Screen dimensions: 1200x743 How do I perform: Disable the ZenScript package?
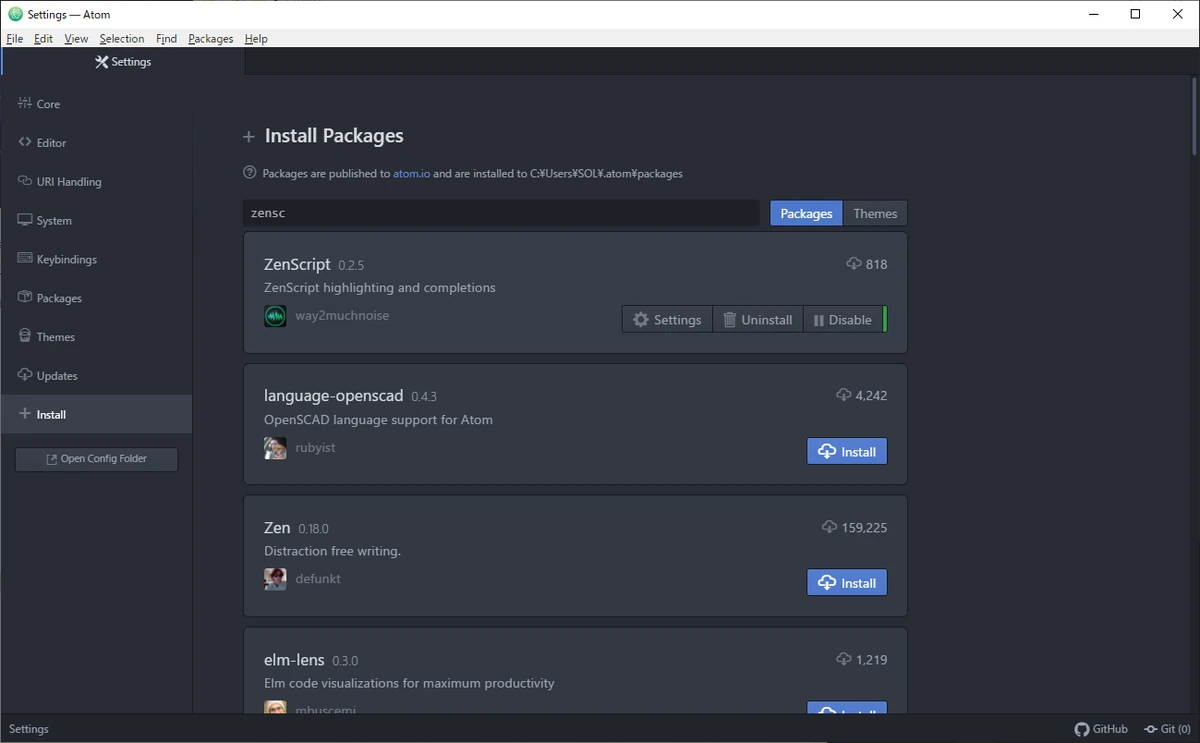click(843, 320)
